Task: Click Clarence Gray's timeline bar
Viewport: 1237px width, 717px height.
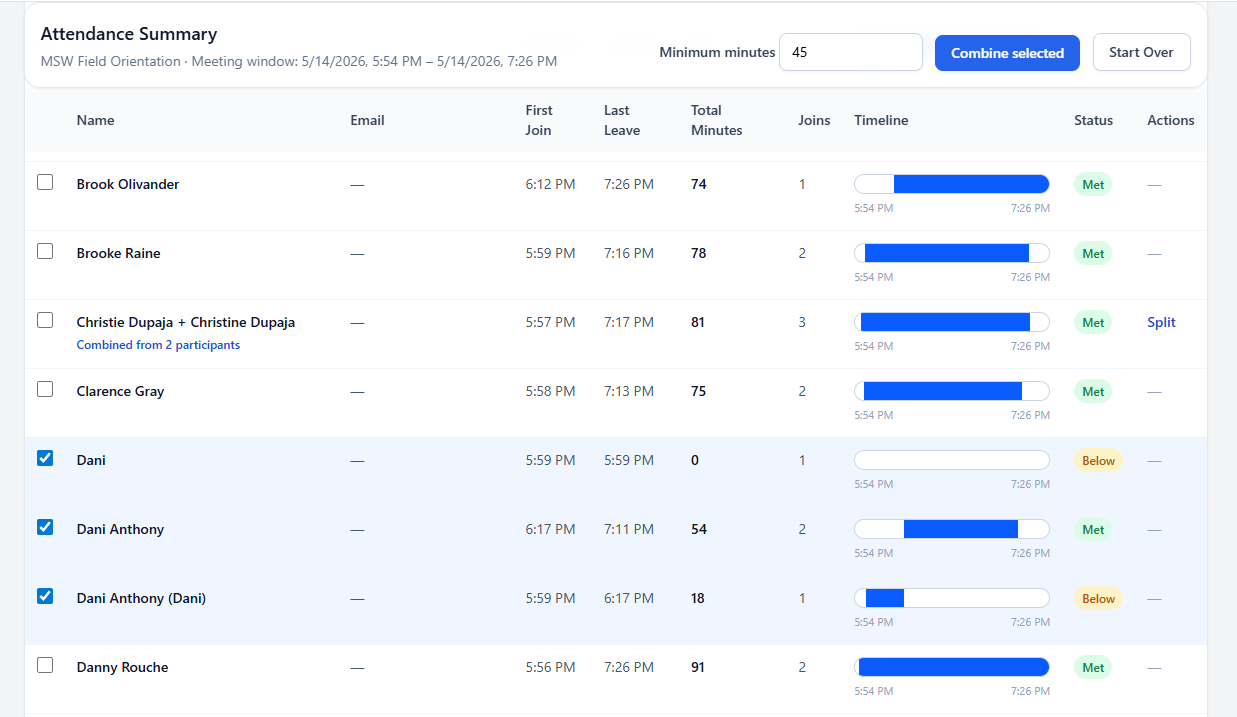Action: point(952,391)
